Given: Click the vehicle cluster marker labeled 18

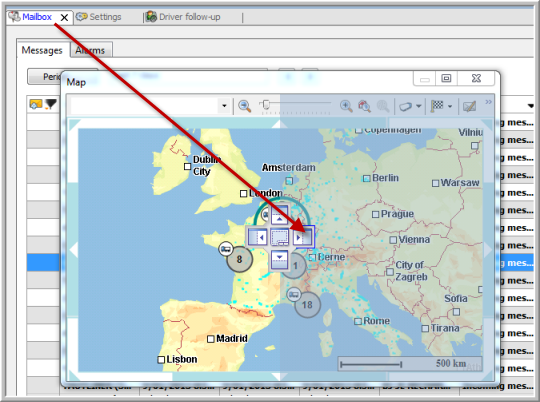Looking at the screenshot, I should click(x=307, y=305).
